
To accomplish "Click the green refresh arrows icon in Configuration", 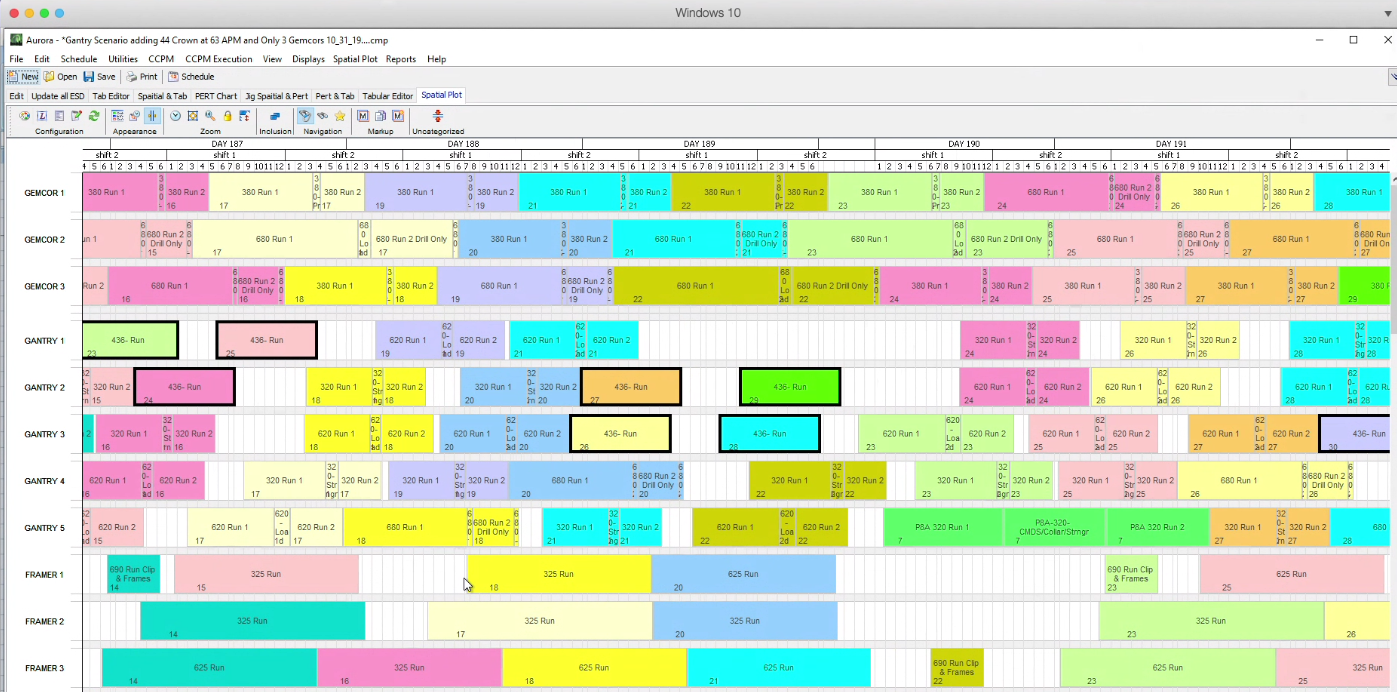I will pyautogui.click(x=94, y=116).
